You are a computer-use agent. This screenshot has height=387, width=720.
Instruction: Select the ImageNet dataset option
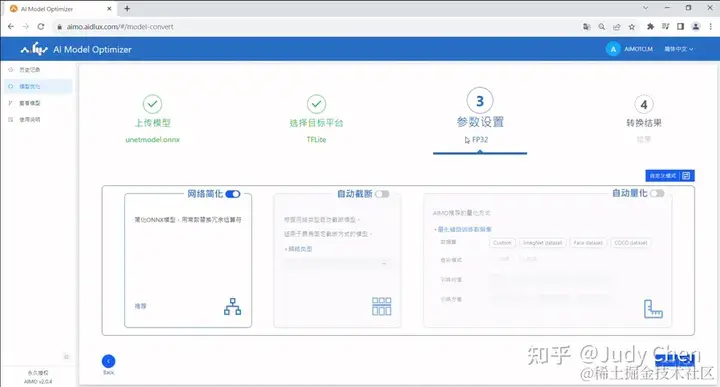[x=542, y=243]
